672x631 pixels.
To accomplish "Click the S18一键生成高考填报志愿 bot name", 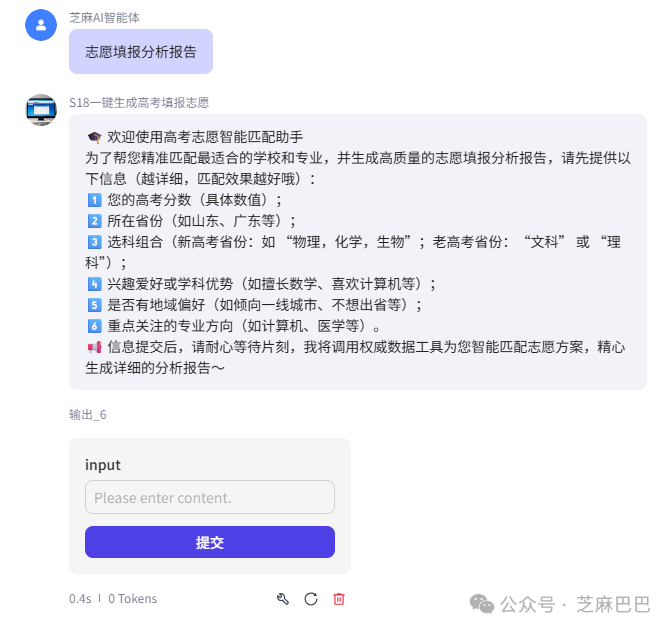I will pyautogui.click(x=139, y=103).
